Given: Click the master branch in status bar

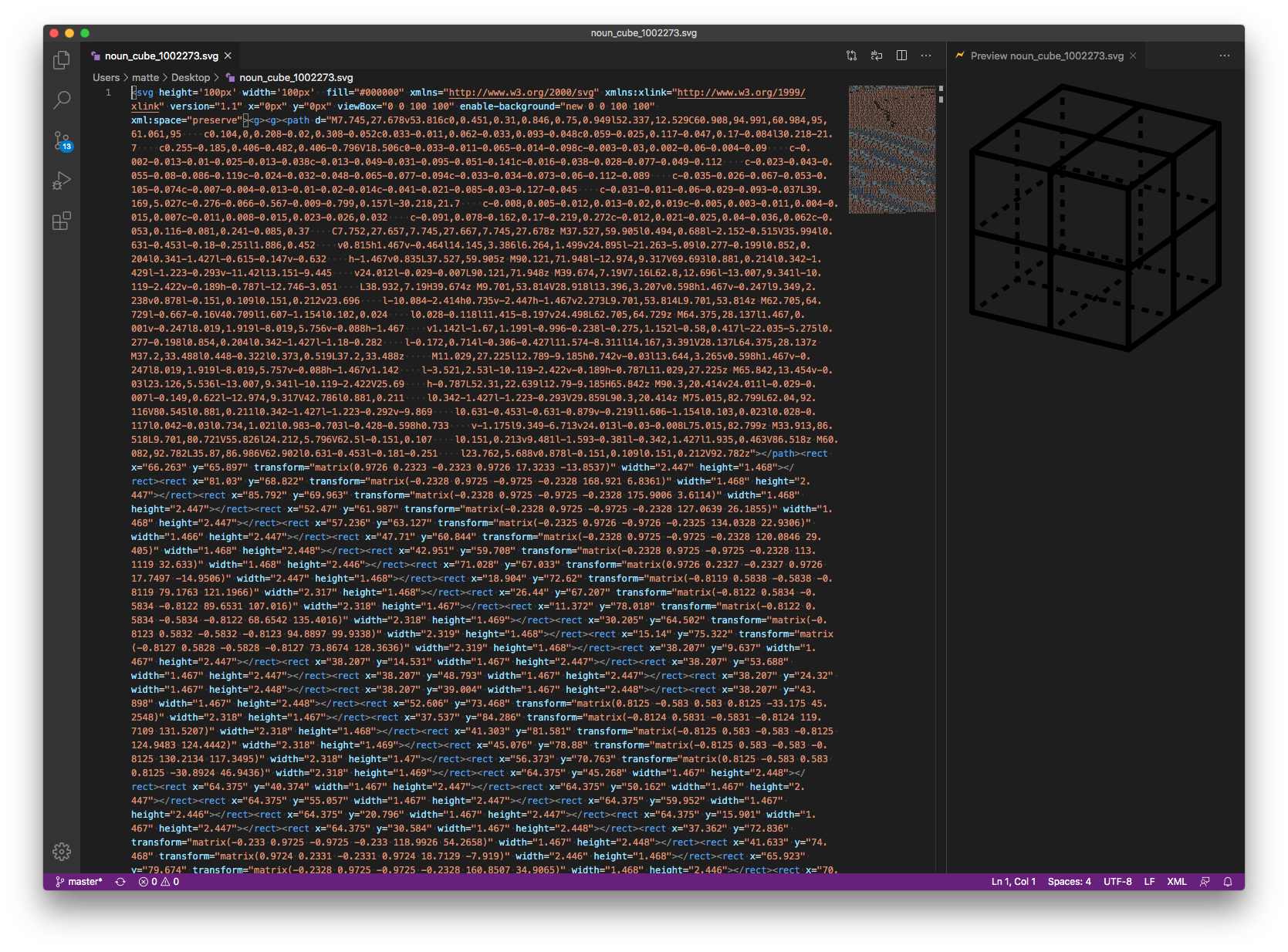Looking at the screenshot, I should pyautogui.click(x=79, y=882).
